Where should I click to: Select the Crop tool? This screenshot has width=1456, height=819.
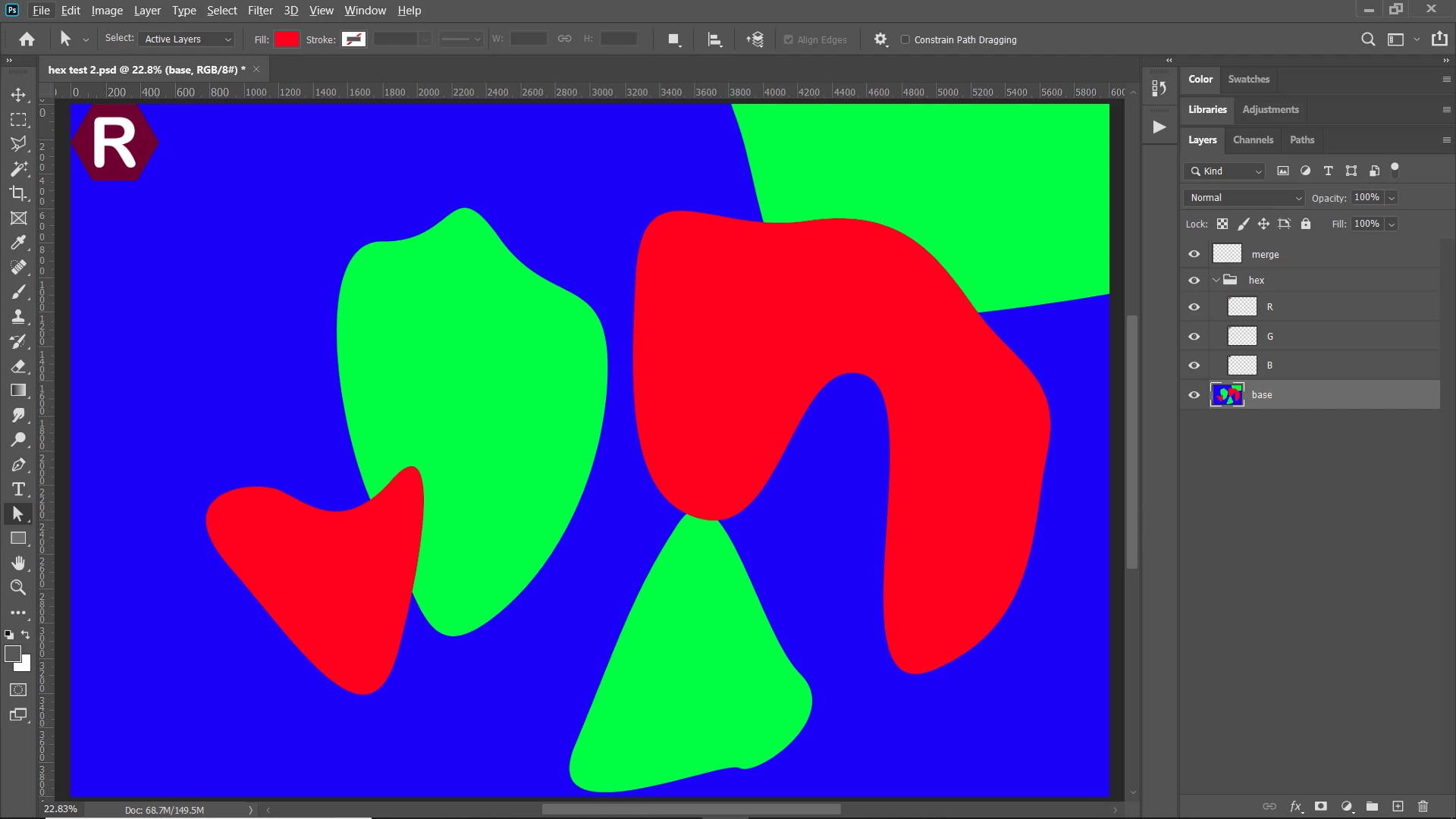pyautogui.click(x=18, y=193)
